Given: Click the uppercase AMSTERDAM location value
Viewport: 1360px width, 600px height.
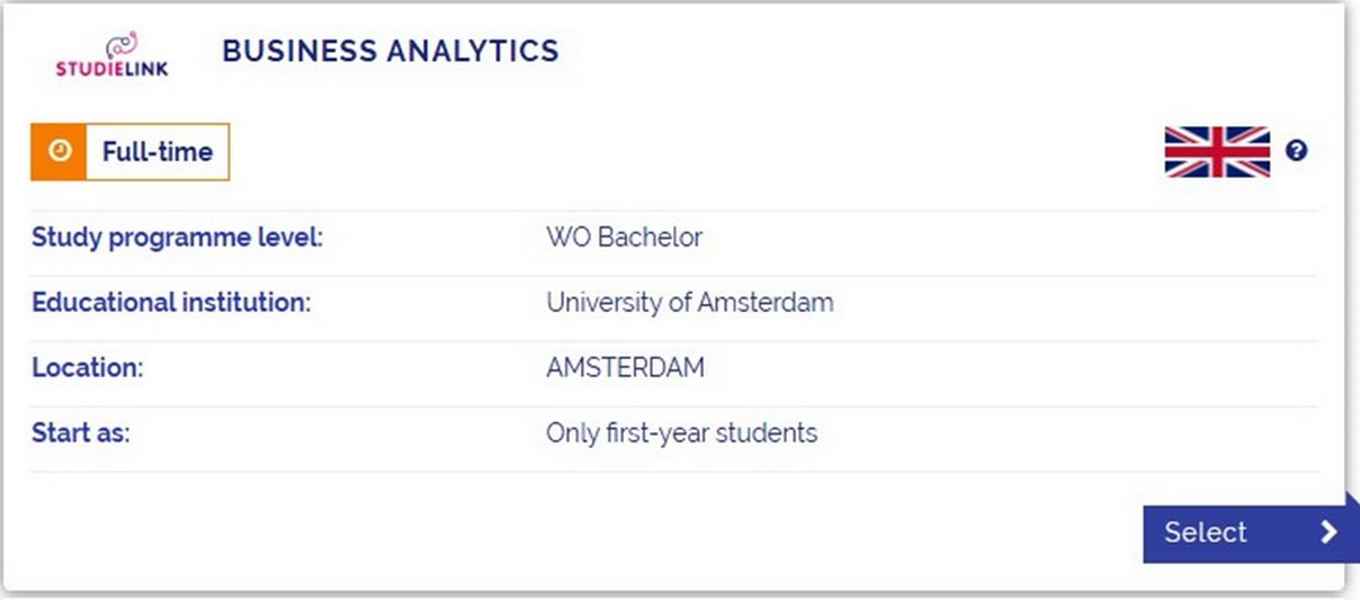Looking at the screenshot, I should (x=625, y=368).
